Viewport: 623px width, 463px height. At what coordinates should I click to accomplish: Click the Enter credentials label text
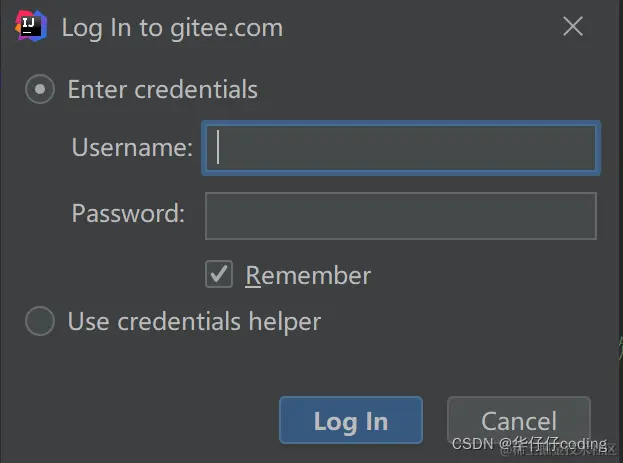[x=163, y=89]
